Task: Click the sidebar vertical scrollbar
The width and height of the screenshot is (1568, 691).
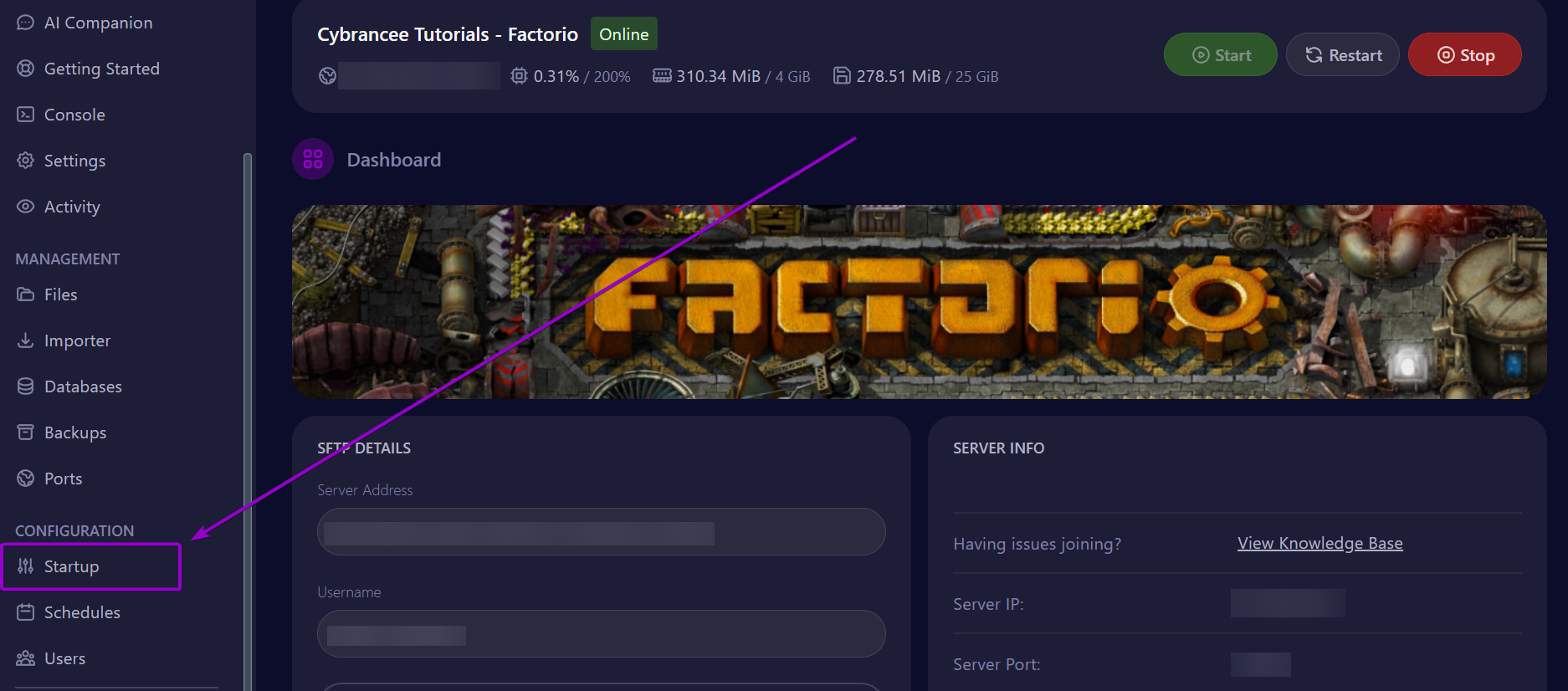Action: pos(248,421)
